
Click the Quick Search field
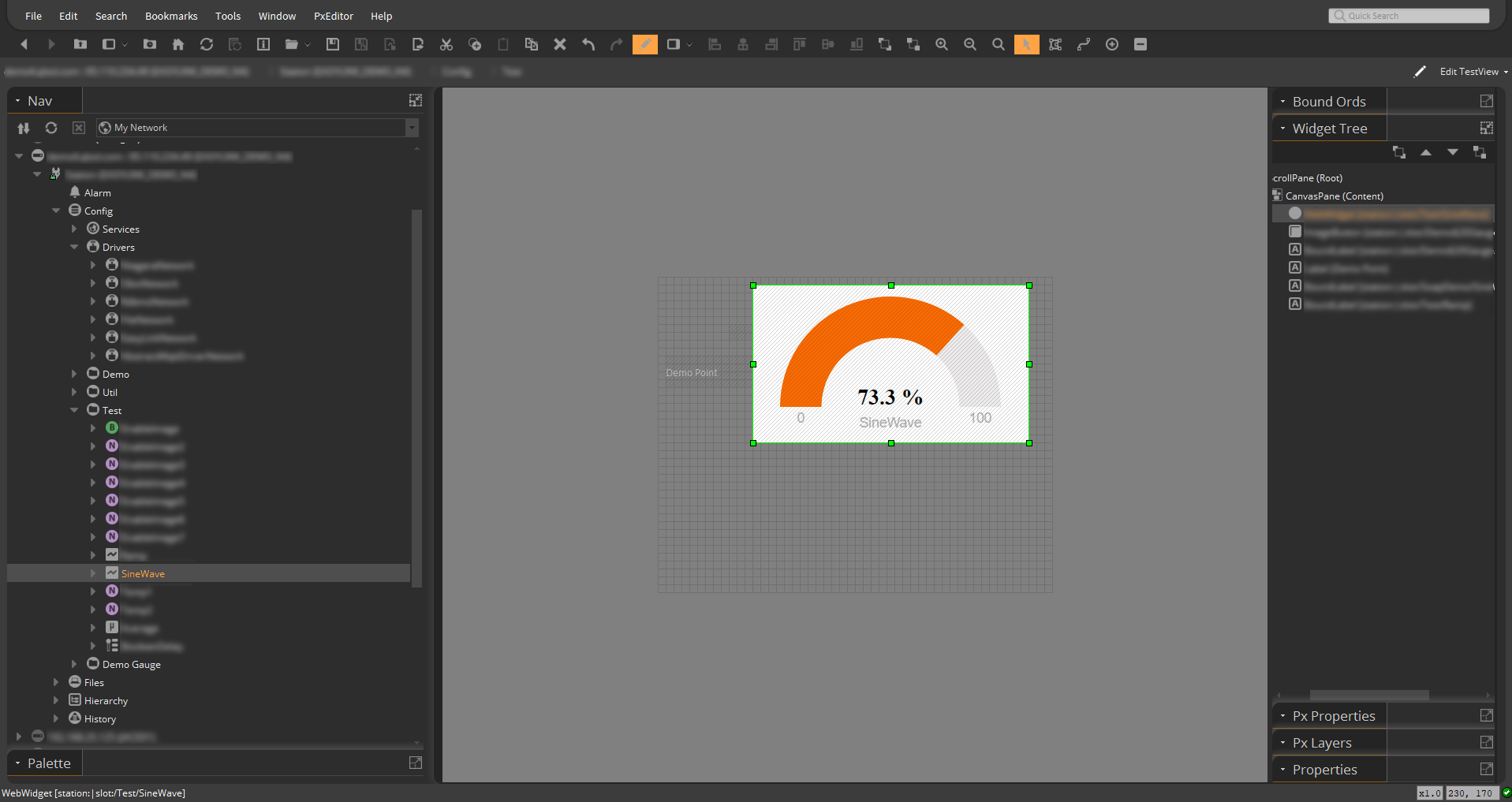tap(1409, 16)
